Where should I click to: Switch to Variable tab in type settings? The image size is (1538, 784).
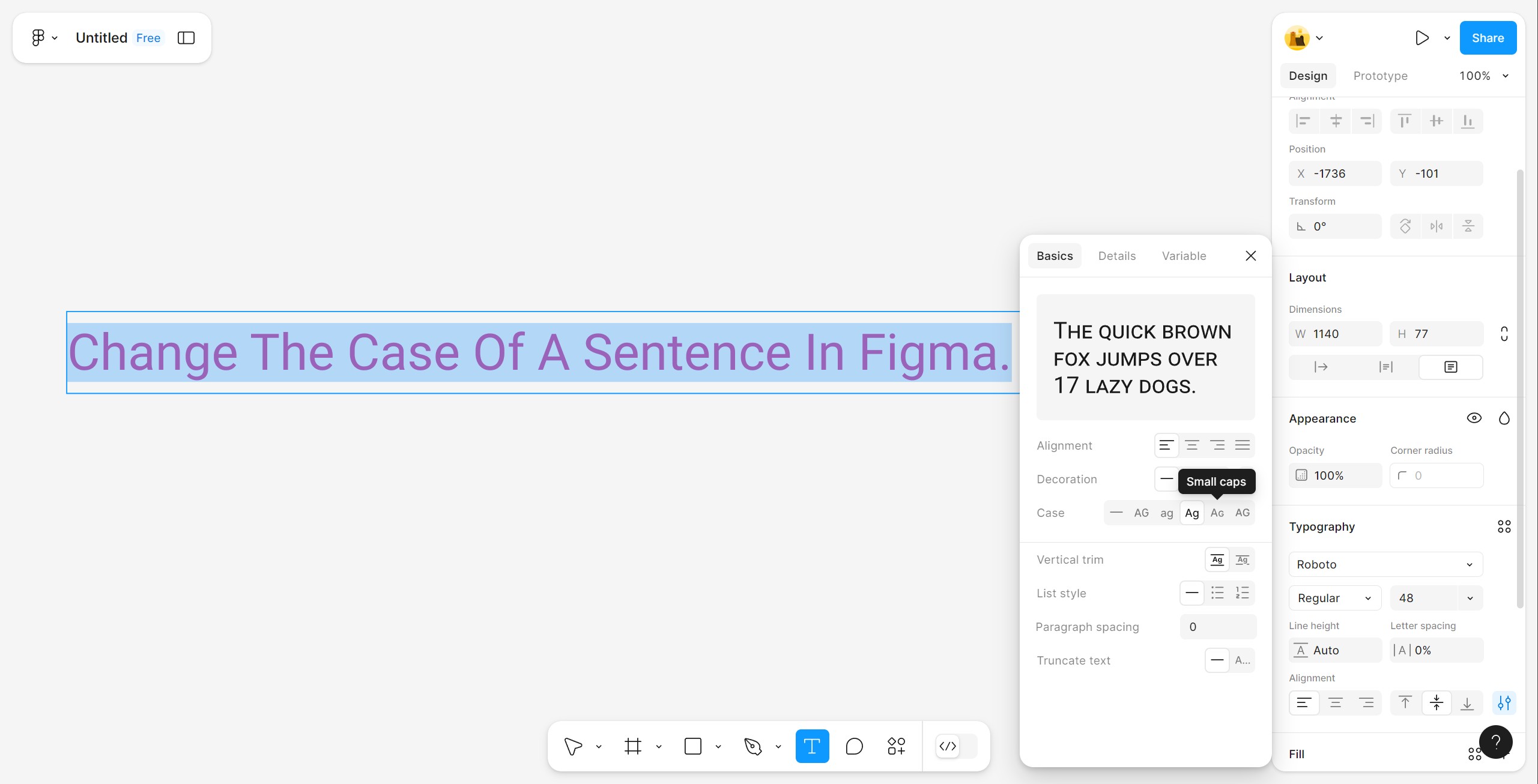click(1184, 256)
